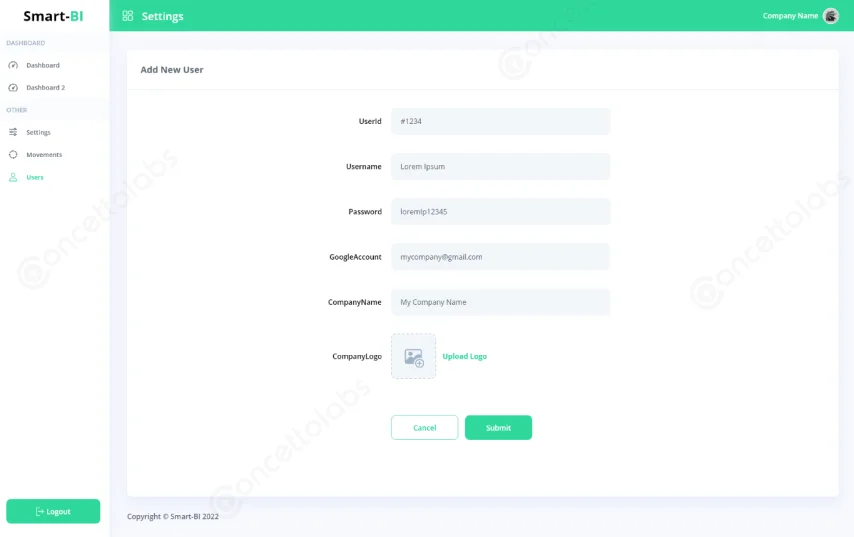Image resolution: width=854 pixels, height=537 pixels.
Task: Select the Password input field
Action: point(500,212)
